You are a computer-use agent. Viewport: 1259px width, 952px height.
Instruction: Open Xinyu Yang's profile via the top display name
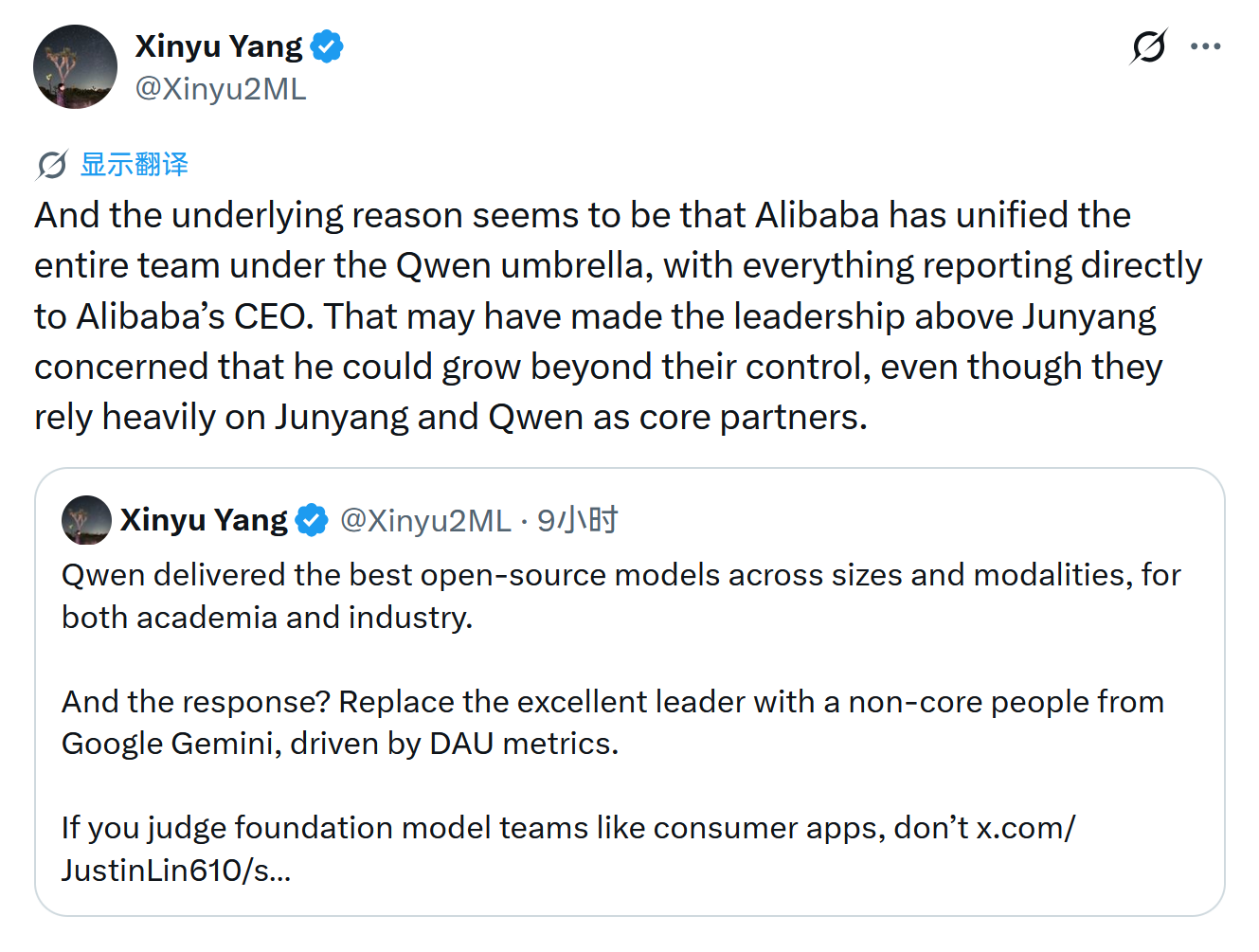[218, 46]
